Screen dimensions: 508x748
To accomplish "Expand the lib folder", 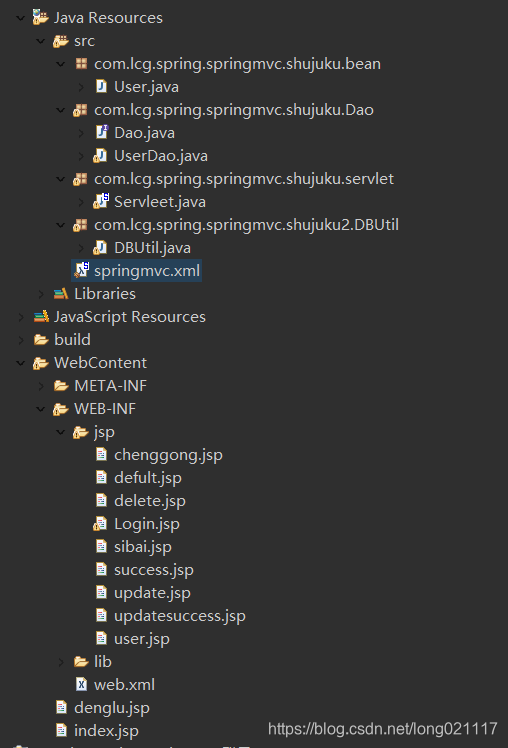I will click(x=61, y=662).
